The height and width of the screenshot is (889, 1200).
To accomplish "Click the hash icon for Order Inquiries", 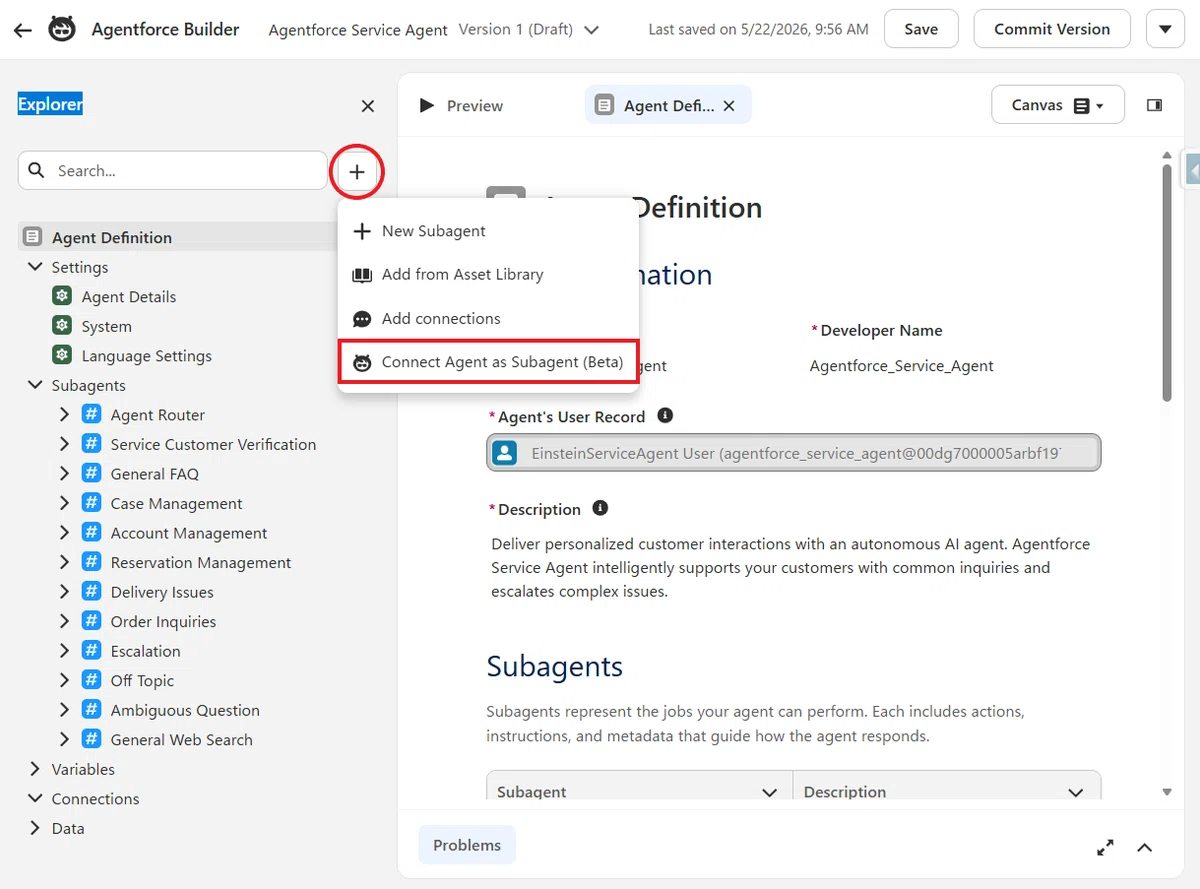I will [x=91, y=621].
